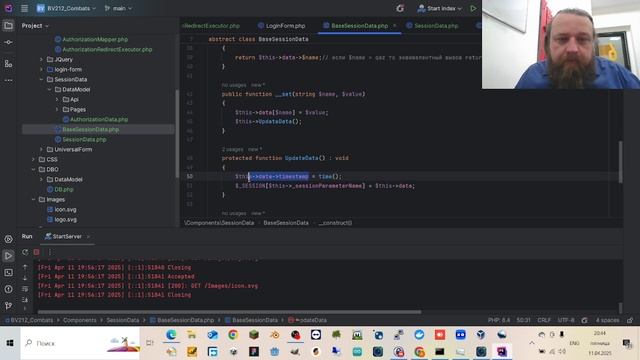Expand the UniversalForm folder

coord(41,149)
